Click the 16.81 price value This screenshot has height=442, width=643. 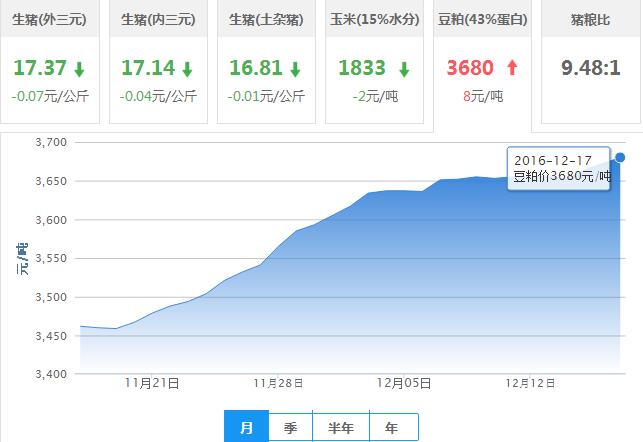click(256, 68)
